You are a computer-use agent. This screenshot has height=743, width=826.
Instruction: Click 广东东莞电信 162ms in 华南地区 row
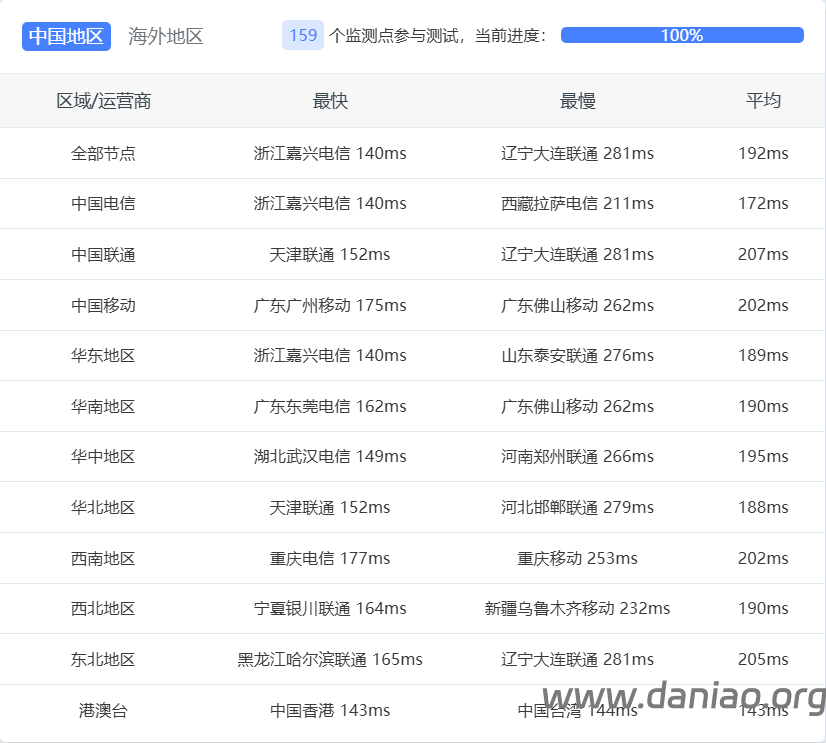[x=330, y=406]
